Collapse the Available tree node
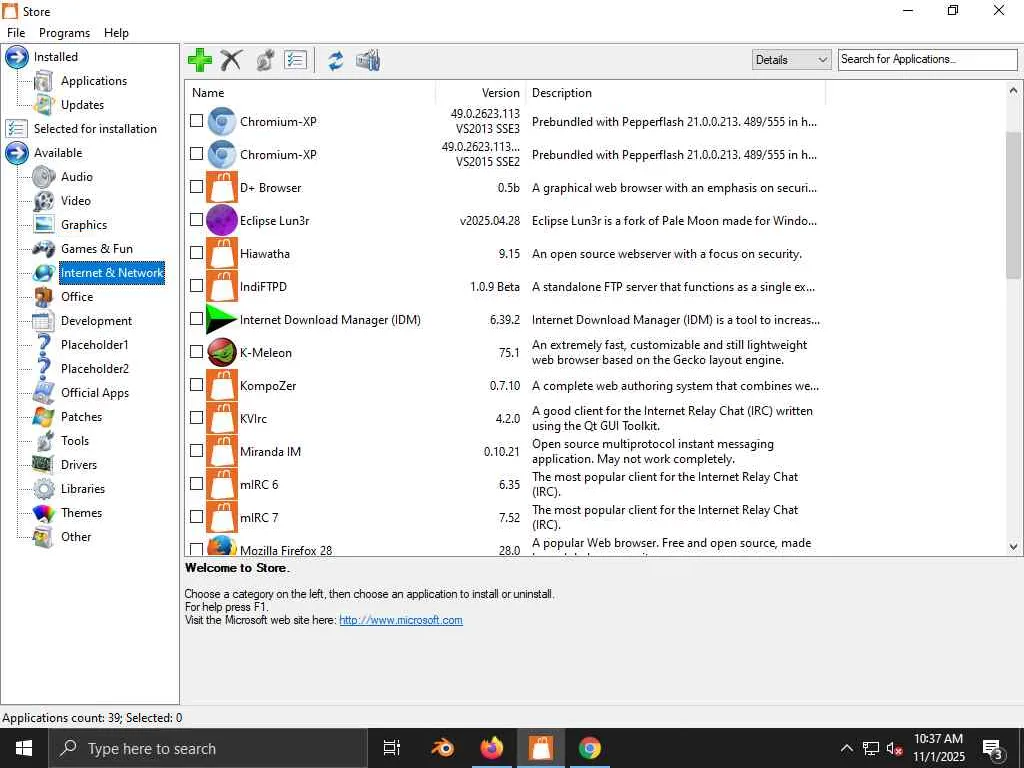Image resolution: width=1024 pixels, height=768 pixels. 17,153
